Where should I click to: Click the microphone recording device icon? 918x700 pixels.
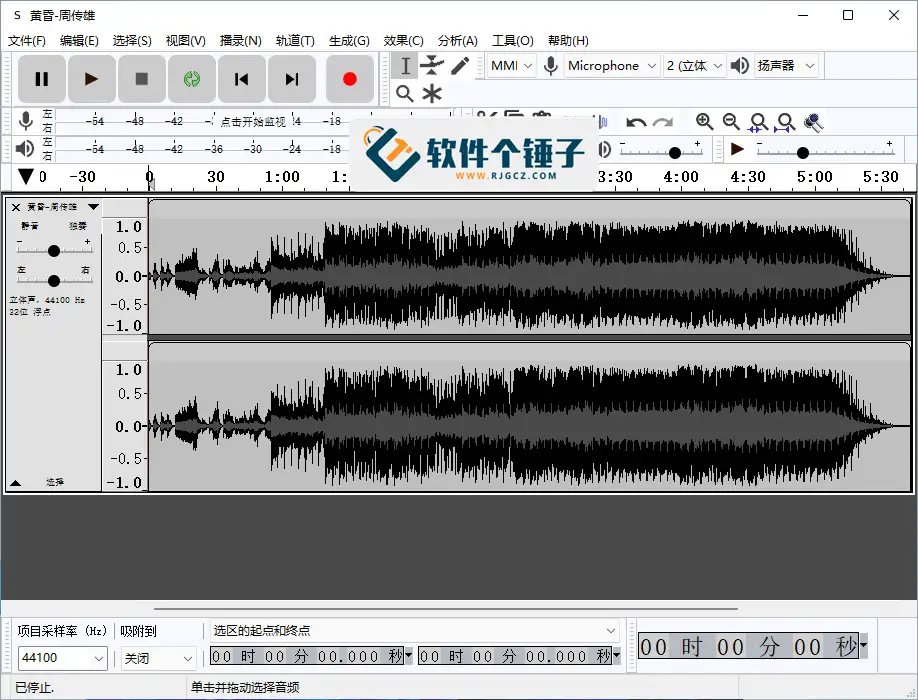pos(550,65)
